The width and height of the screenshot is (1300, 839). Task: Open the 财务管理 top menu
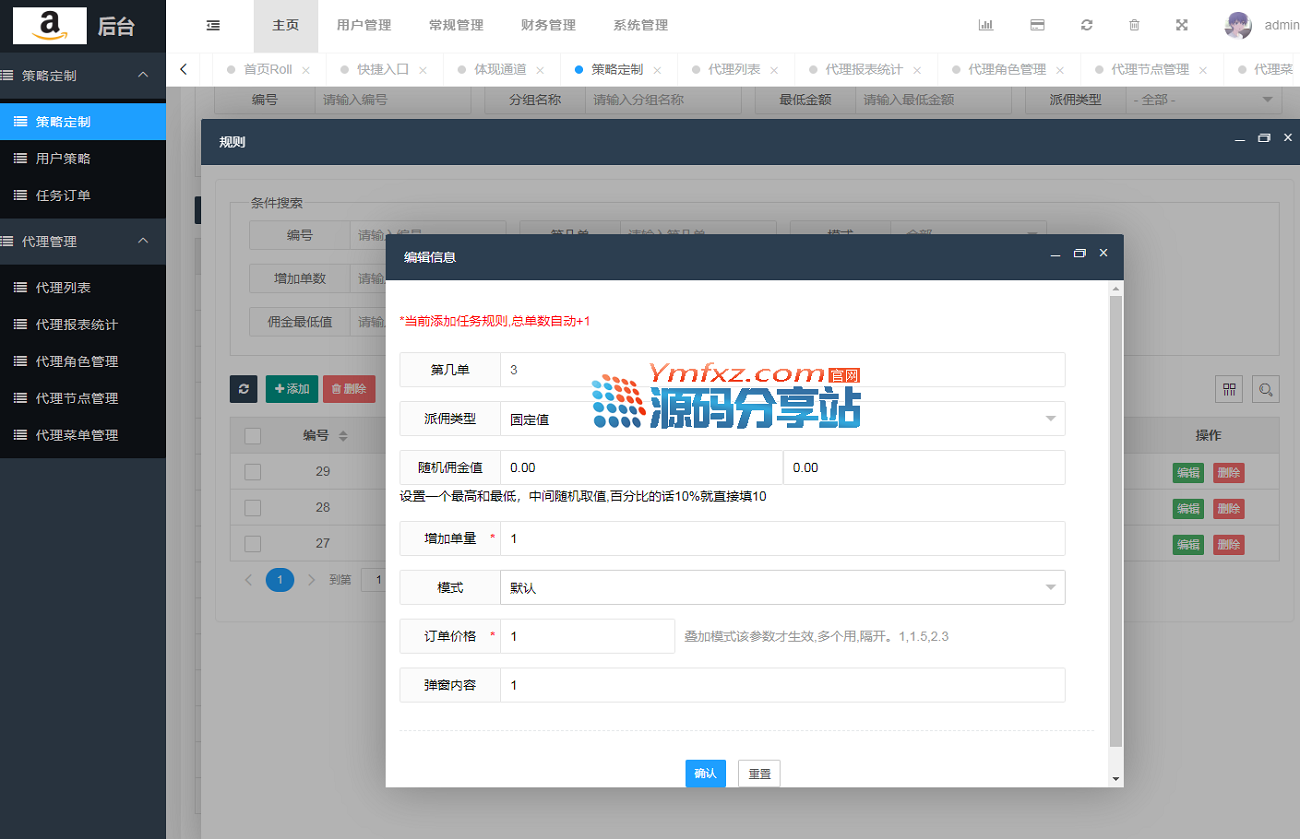(x=548, y=25)
